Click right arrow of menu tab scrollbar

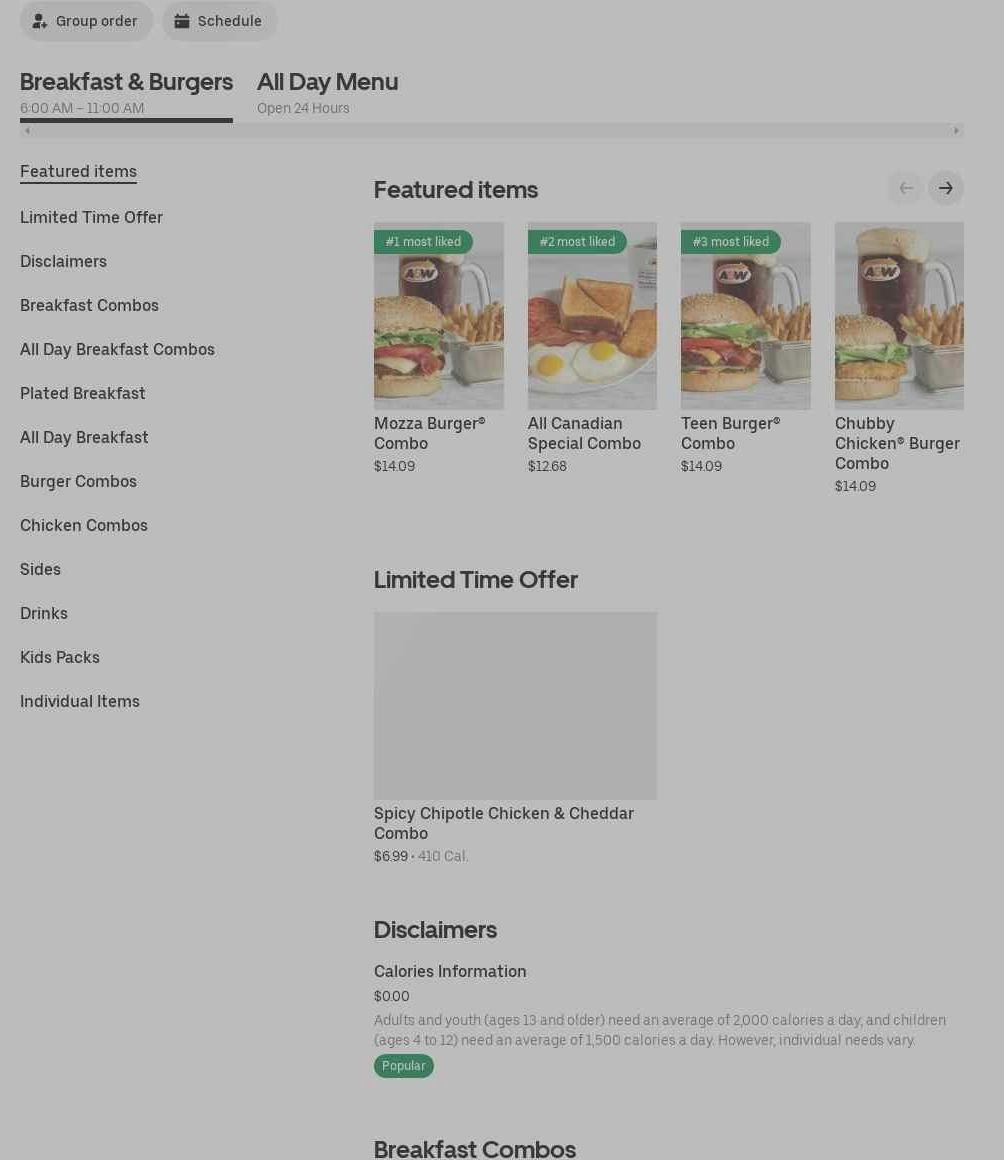pyautogui.click(x=956, y=130)
